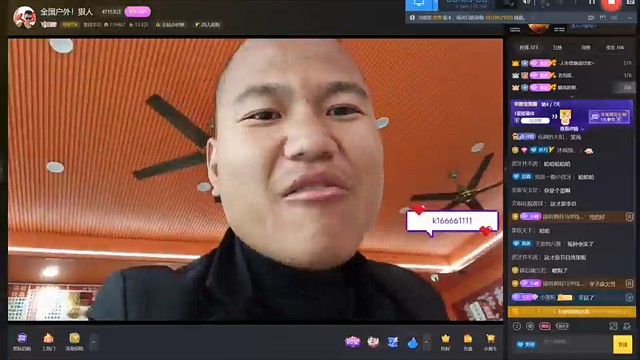640x360 pixels.
Task: Expand bottom-left icon group with up chevron
Action: pyautogui.click(x=93, y=342)
